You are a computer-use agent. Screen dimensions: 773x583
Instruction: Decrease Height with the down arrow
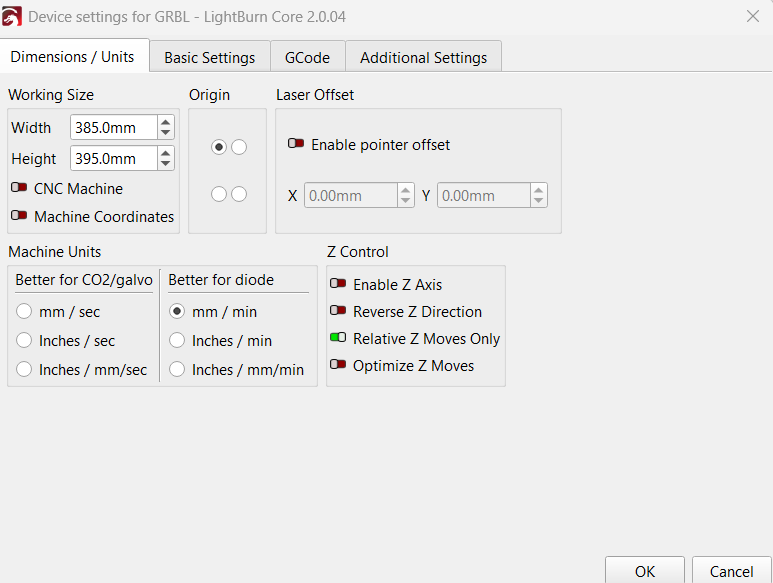[x=166, y=164]
